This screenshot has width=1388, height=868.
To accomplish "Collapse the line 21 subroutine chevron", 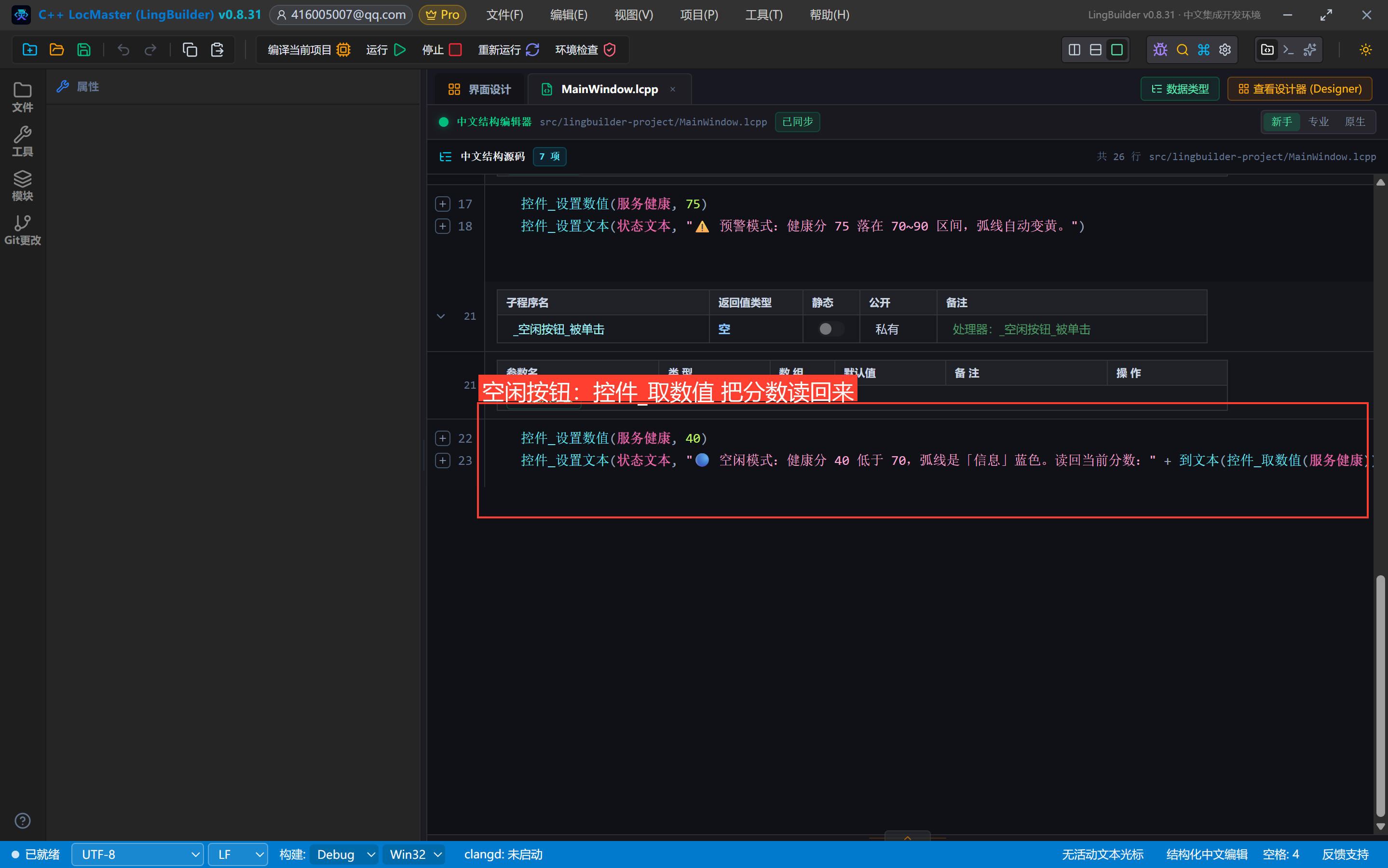I will pos(441,316).
